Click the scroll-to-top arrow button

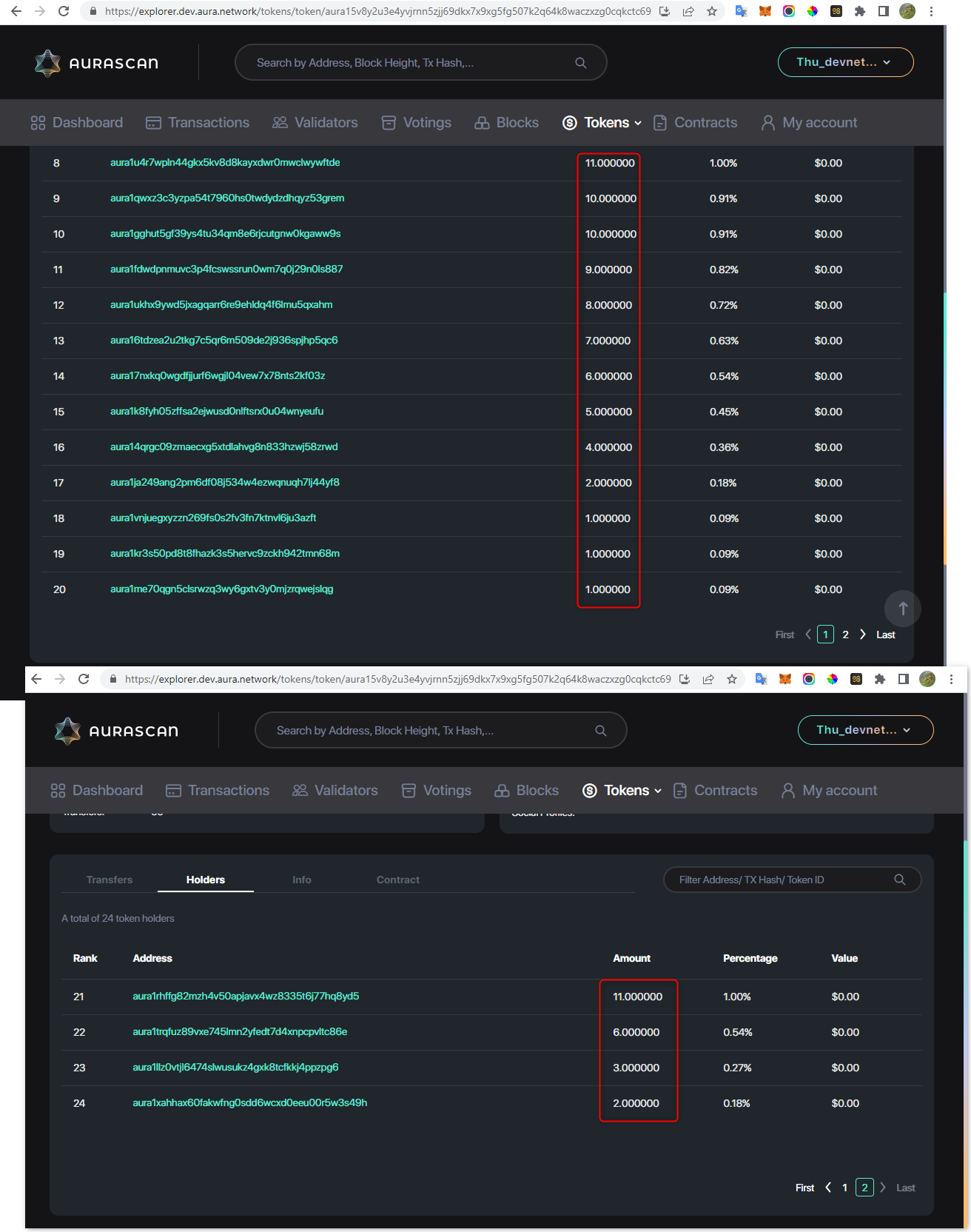(x=903, y=609)
